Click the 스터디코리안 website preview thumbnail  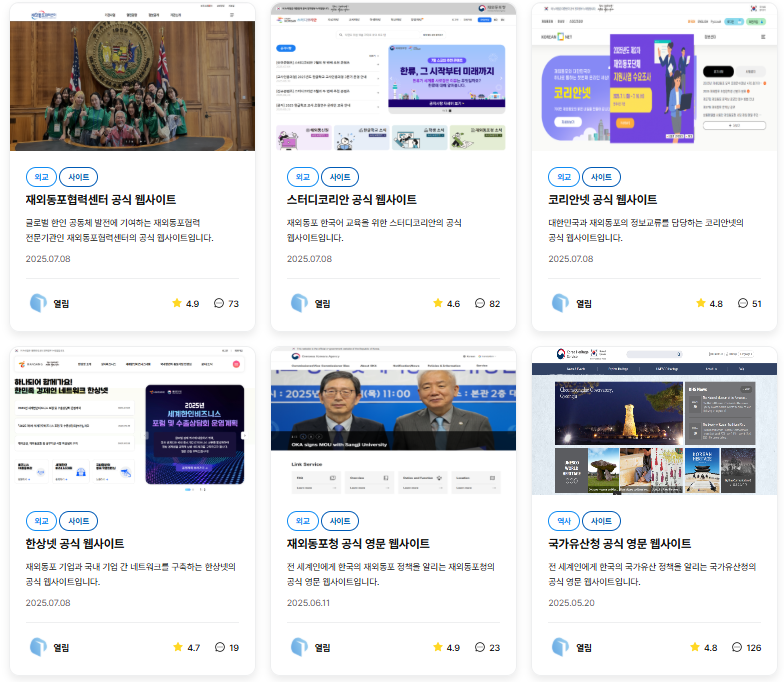[393, 77]
